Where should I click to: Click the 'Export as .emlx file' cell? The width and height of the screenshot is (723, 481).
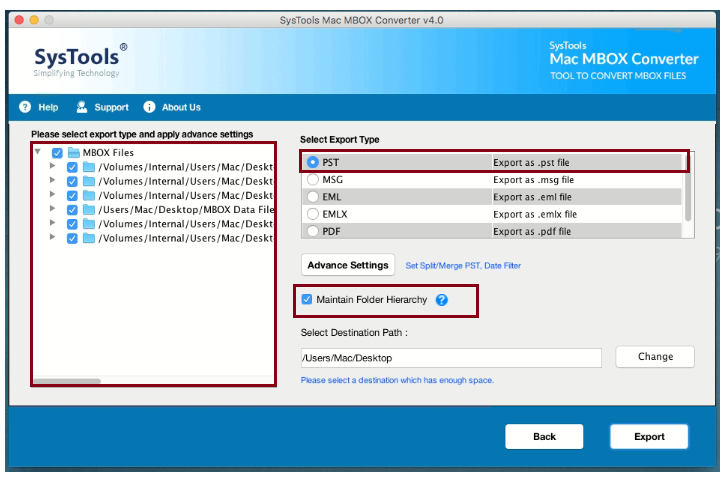[535, 214]
